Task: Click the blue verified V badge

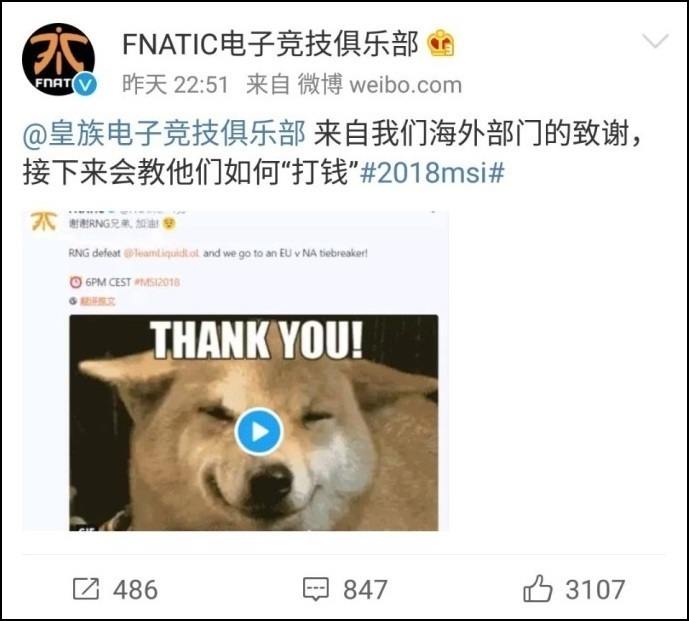Action: pyautogui.click(x=84, y=84)
